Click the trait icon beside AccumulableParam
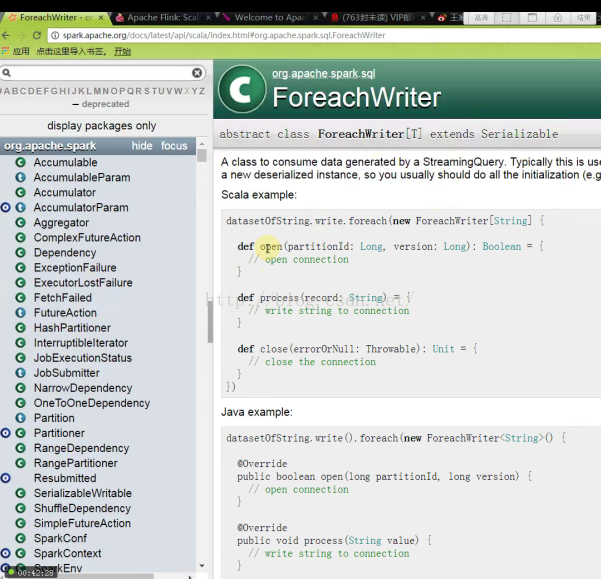Image resolution: width=601 pixels, height=579 pixels. 20,177
